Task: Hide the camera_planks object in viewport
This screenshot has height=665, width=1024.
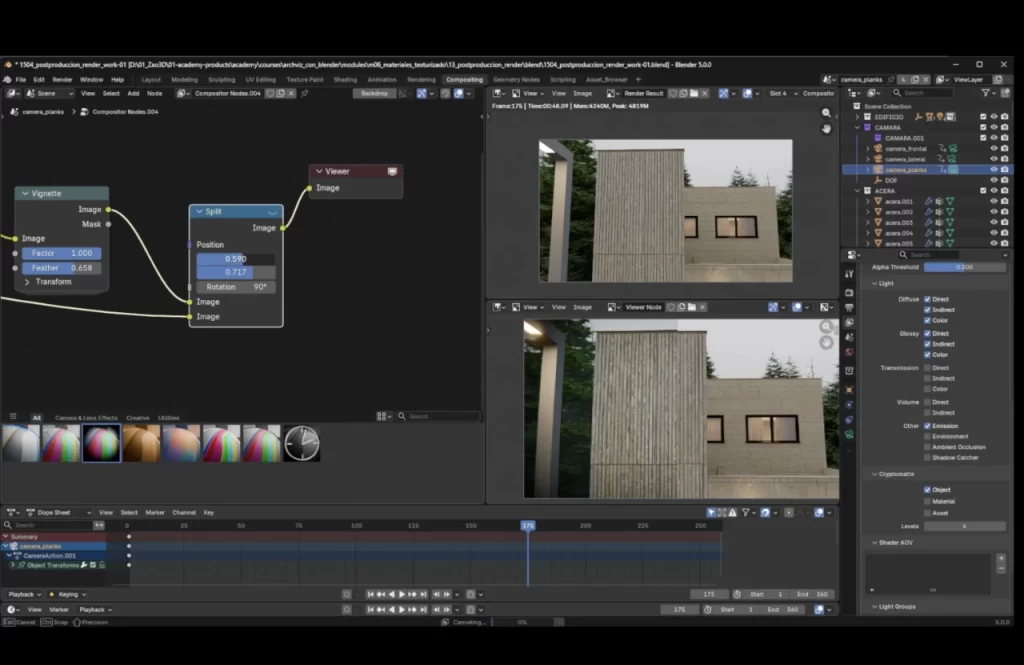Action: (x=993, y=169)
